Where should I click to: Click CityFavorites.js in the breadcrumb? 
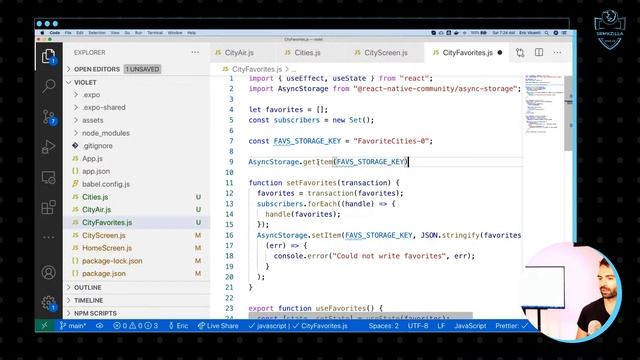pos(257,69)
